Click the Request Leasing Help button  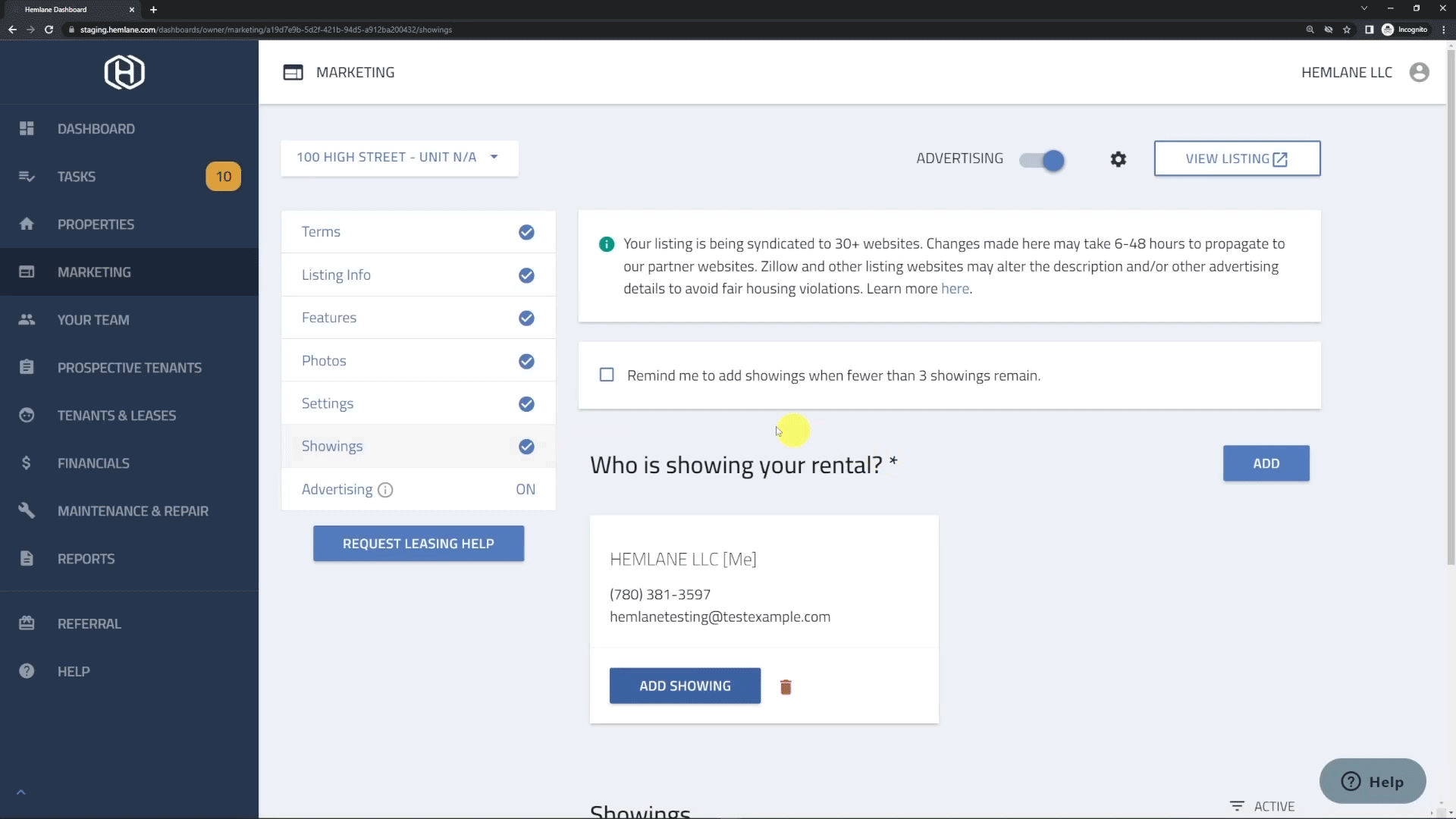click(419, 544)
